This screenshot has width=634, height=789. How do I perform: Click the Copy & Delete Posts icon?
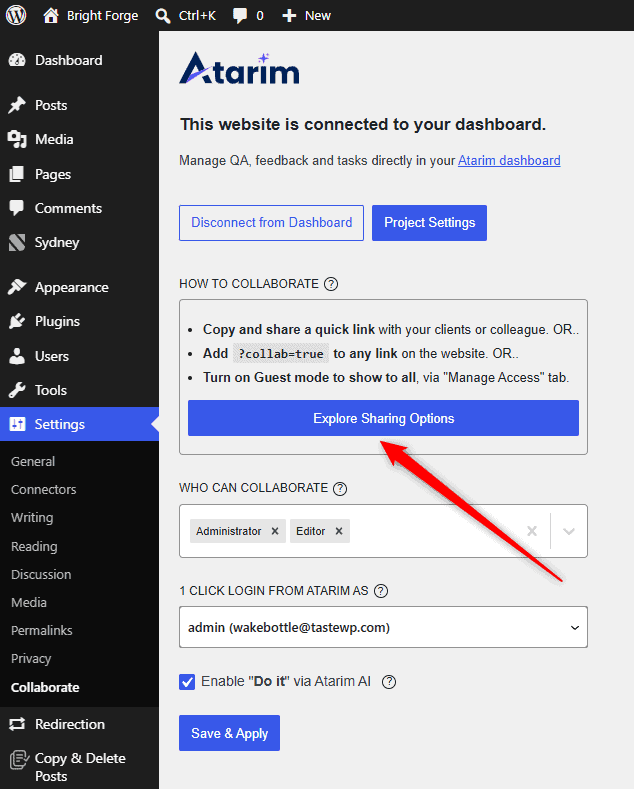tap(19, 760)
